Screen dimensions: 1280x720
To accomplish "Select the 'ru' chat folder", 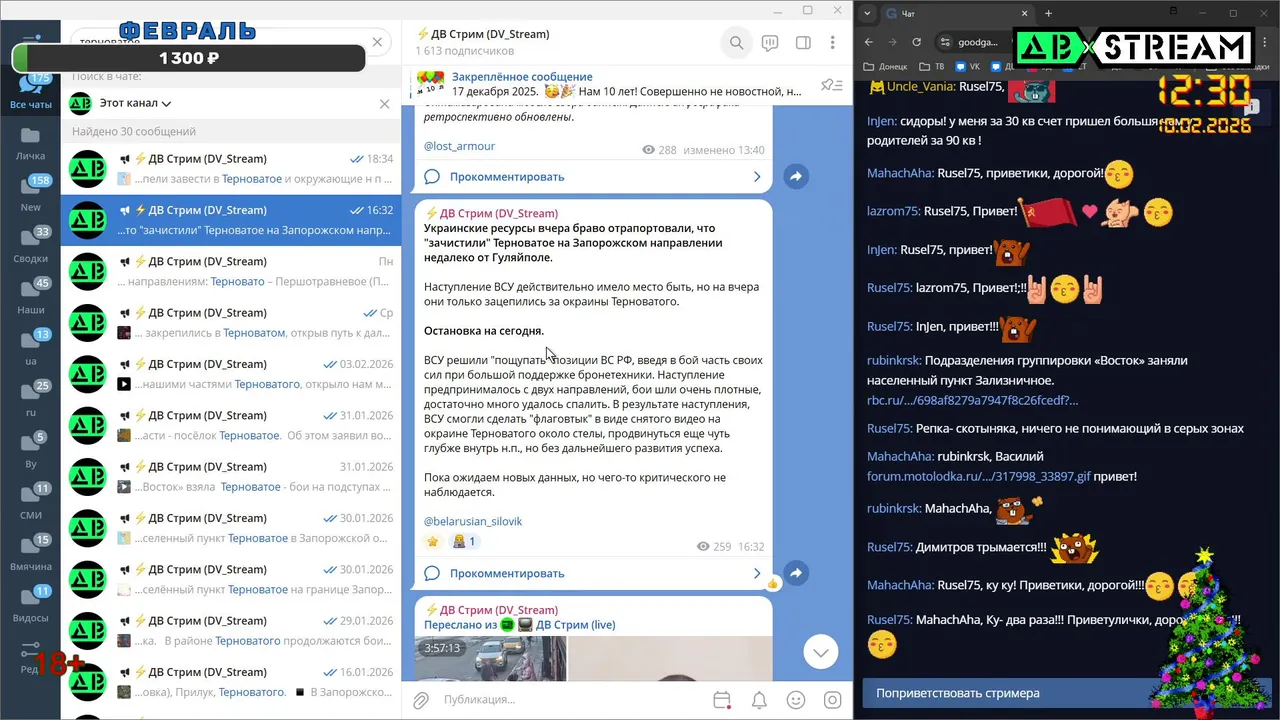I will pyautogui.click(x=31, y=399).
